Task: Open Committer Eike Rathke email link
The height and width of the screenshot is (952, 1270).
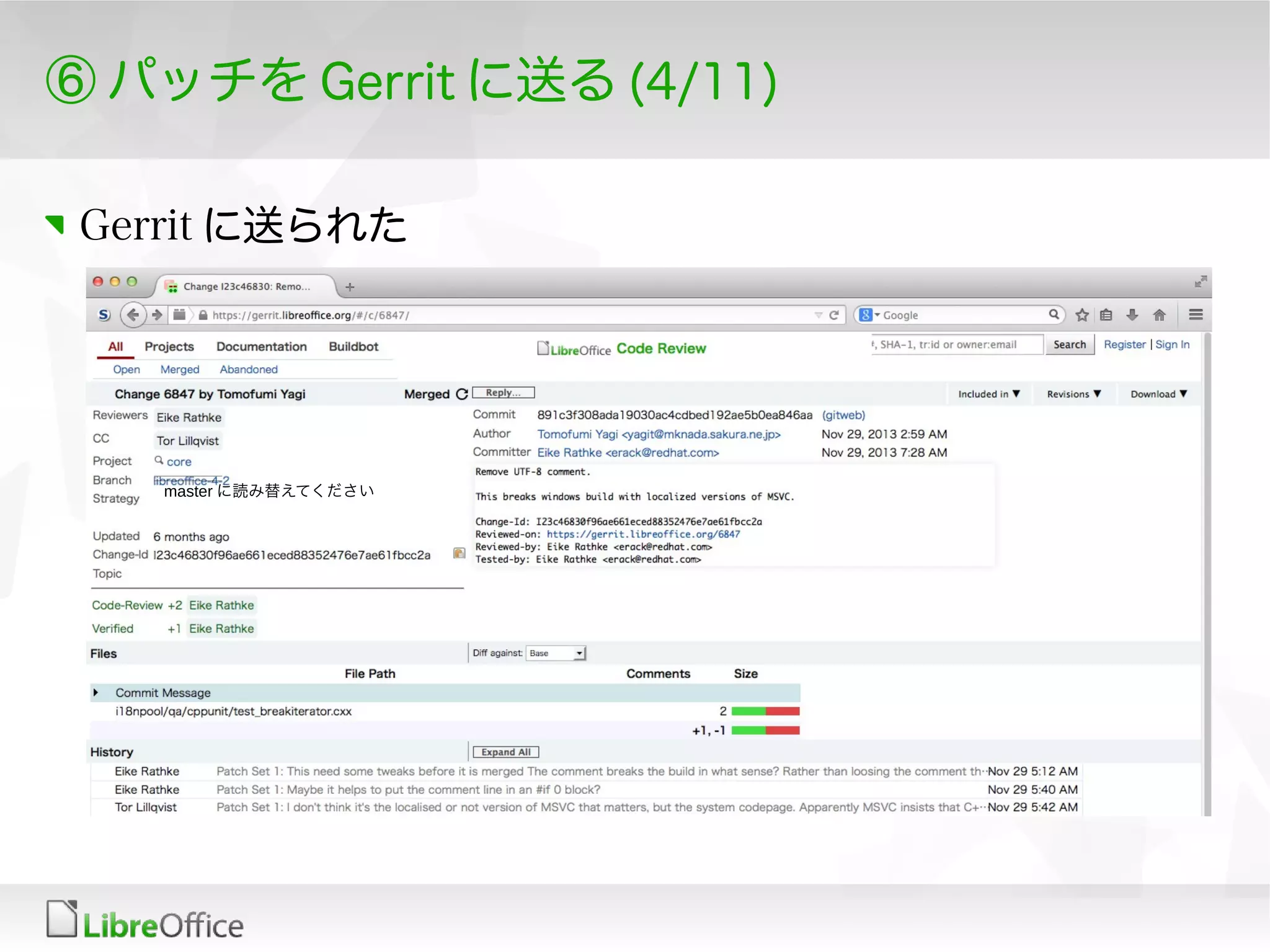Action: (628, 453)
